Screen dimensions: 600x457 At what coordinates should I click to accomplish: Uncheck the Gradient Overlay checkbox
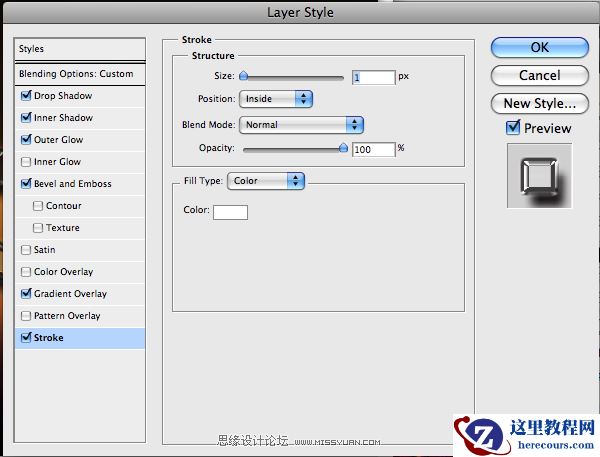(26, 294)
